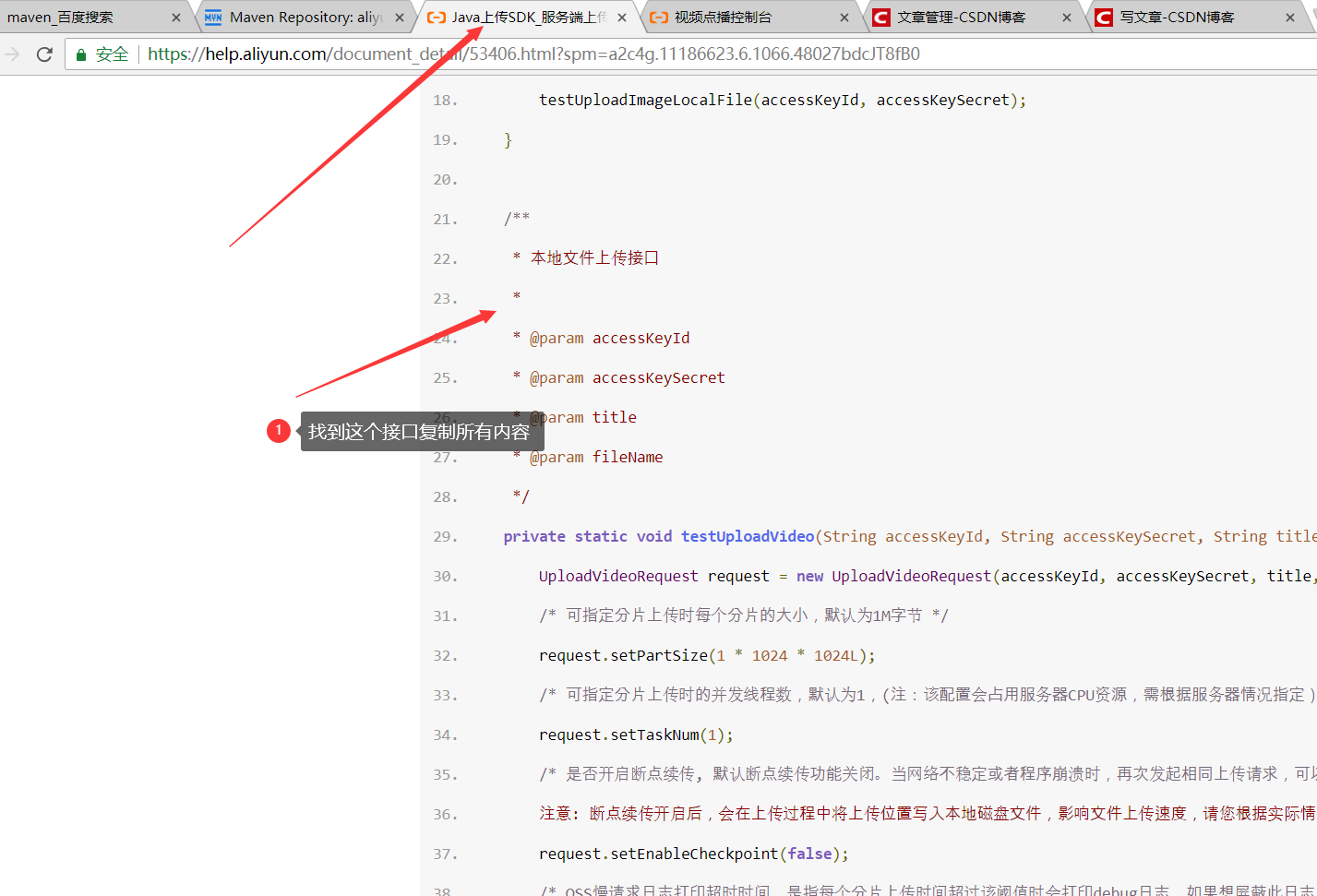
Task: Go forward with the browser arrow
Action: pyautogui.click(x=12, y=54)
